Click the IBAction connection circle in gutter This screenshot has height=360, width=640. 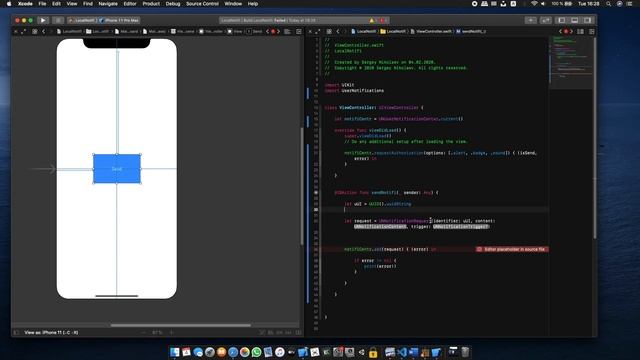pyautogui.click(x=316, y=193)
